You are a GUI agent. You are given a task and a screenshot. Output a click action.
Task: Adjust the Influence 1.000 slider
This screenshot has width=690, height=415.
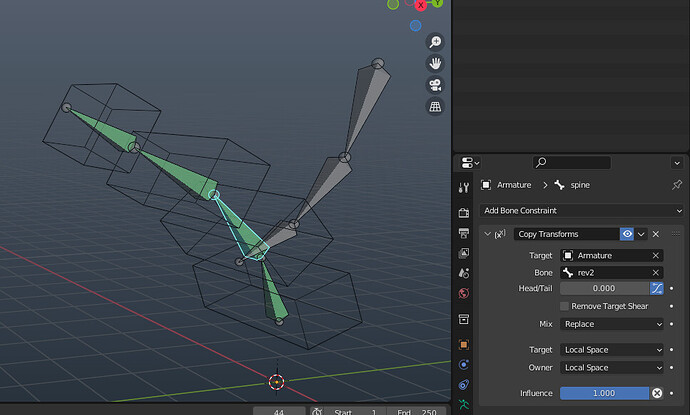click(x=604, y=393)
